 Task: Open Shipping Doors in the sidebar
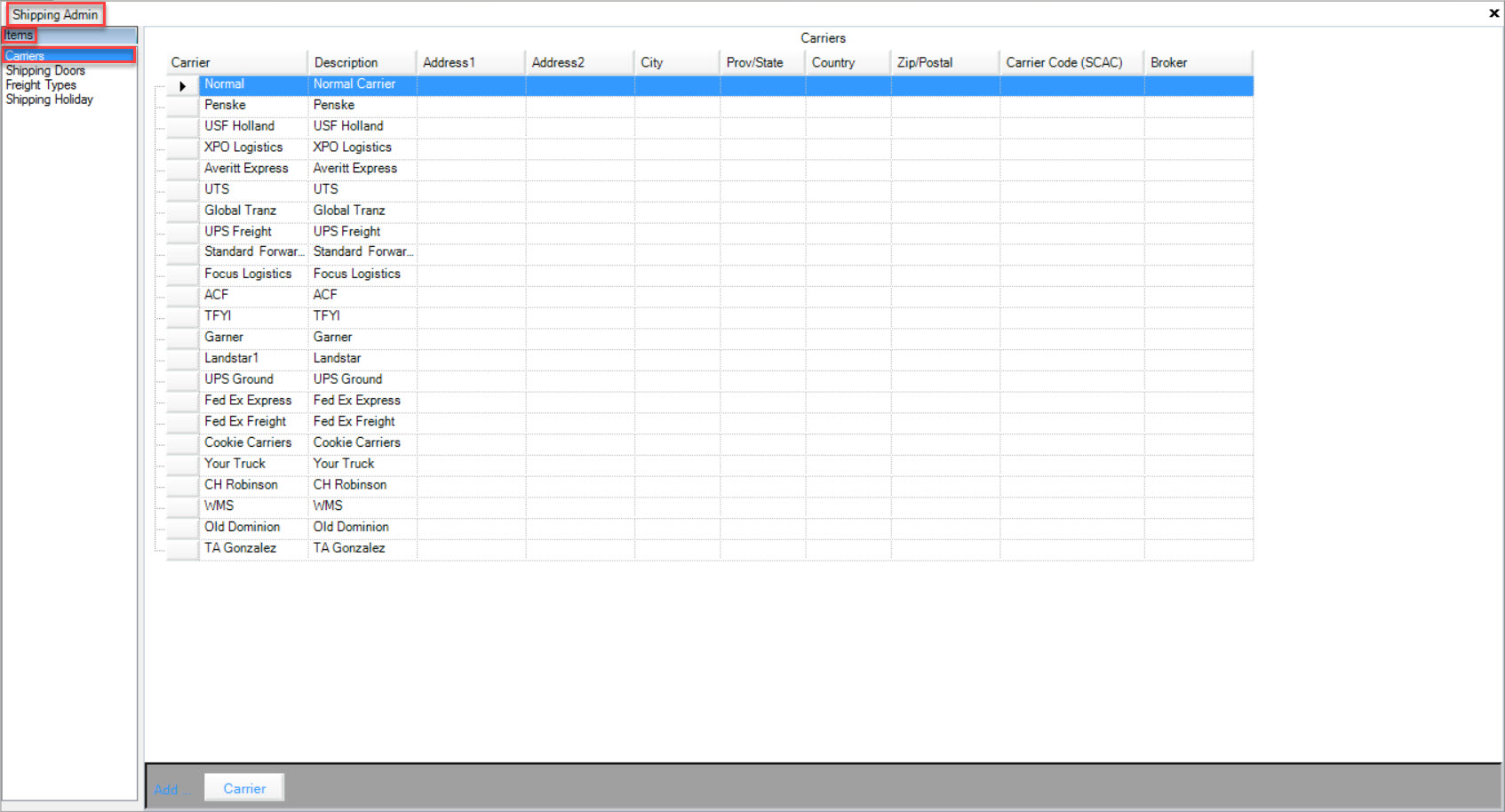45,71
